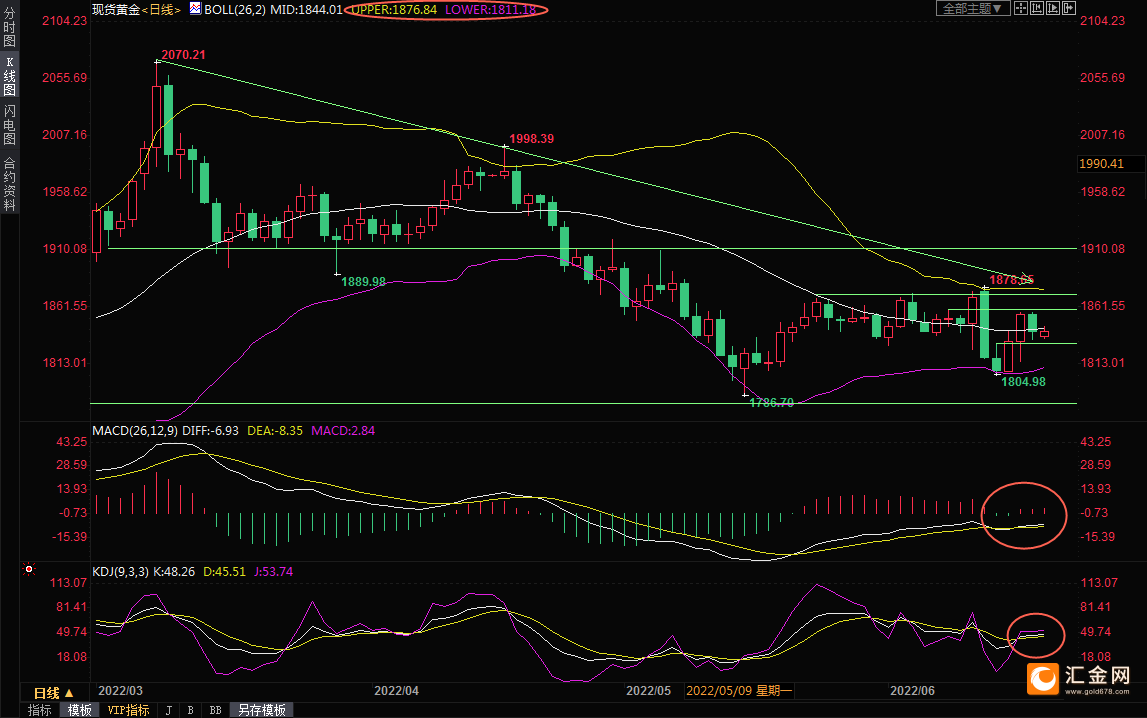Click the 2022/03 date axis label
1147x718 pixels.
point(121,691)
